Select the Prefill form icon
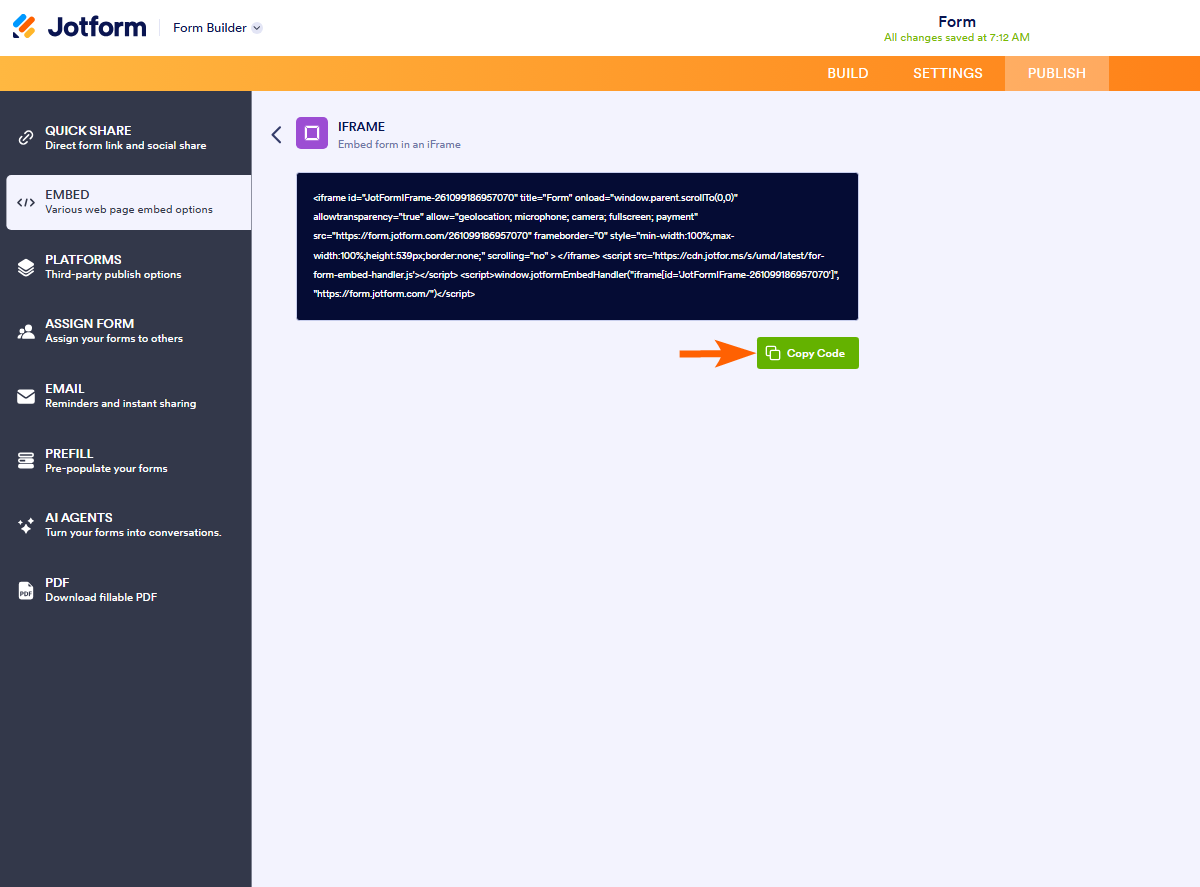This screenshot has height=887, width=1200. 26,461
